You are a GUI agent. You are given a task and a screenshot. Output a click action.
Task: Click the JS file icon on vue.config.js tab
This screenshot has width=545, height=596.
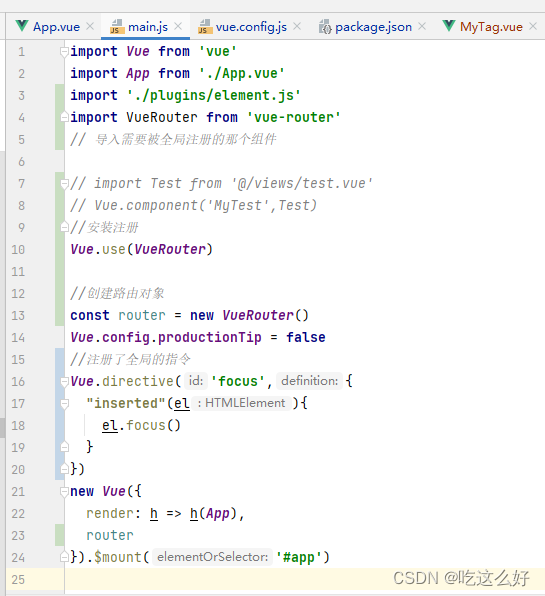click(x=205, y=27)
